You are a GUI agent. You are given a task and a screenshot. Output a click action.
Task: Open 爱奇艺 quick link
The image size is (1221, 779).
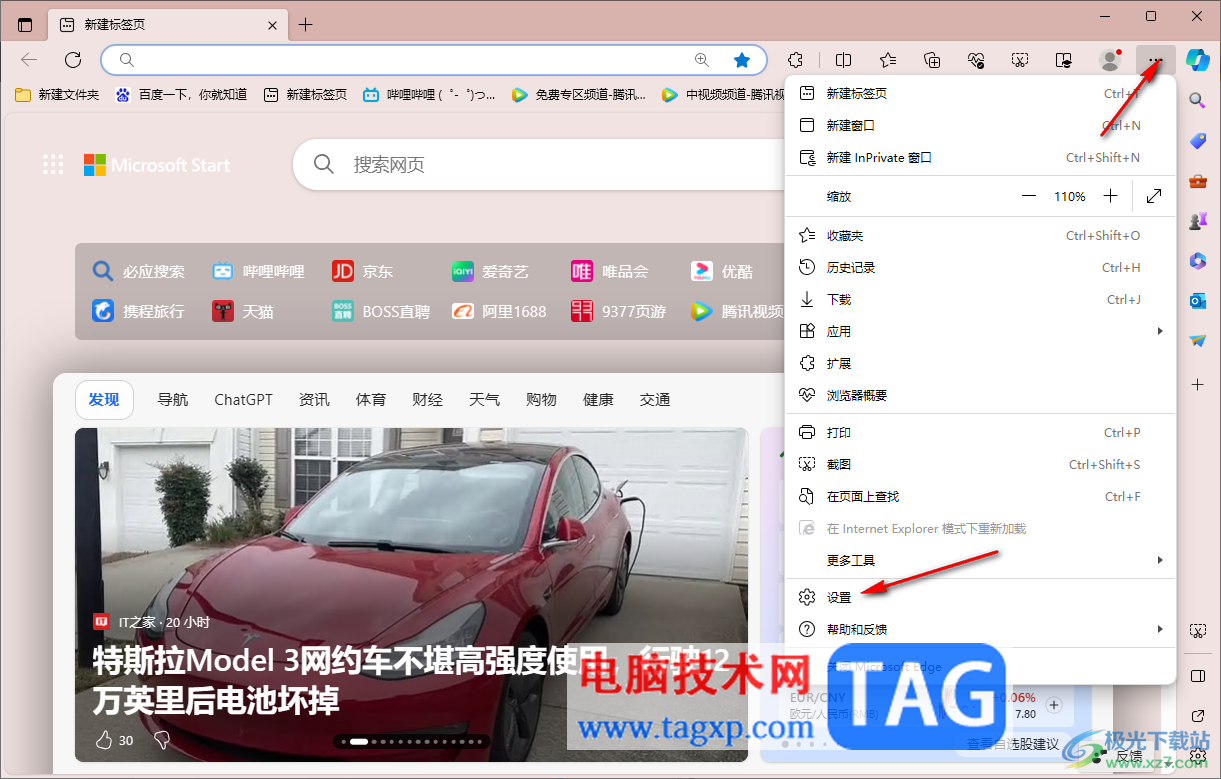[x=490, y=271]
